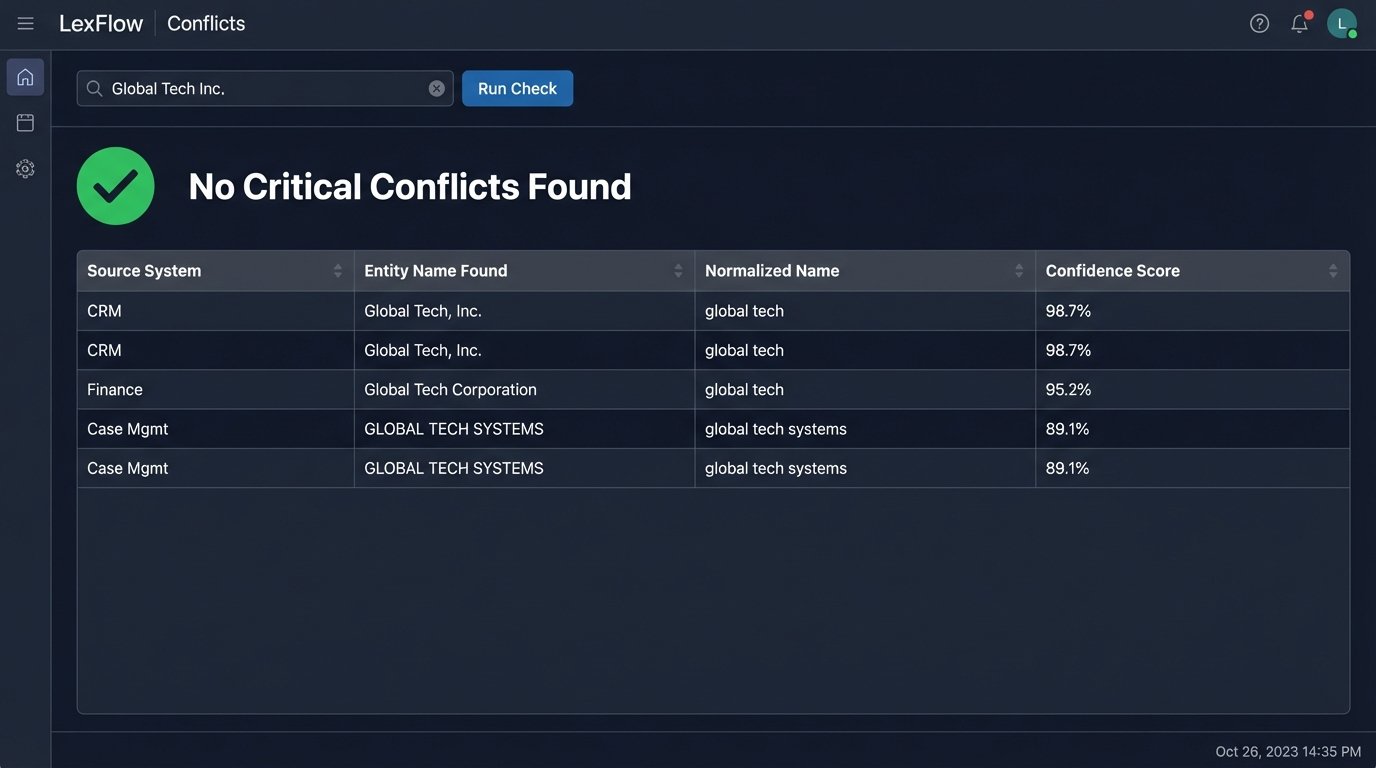Open Settings gear in sidebar
The image size is (1376, 768).
coord(25,169)
